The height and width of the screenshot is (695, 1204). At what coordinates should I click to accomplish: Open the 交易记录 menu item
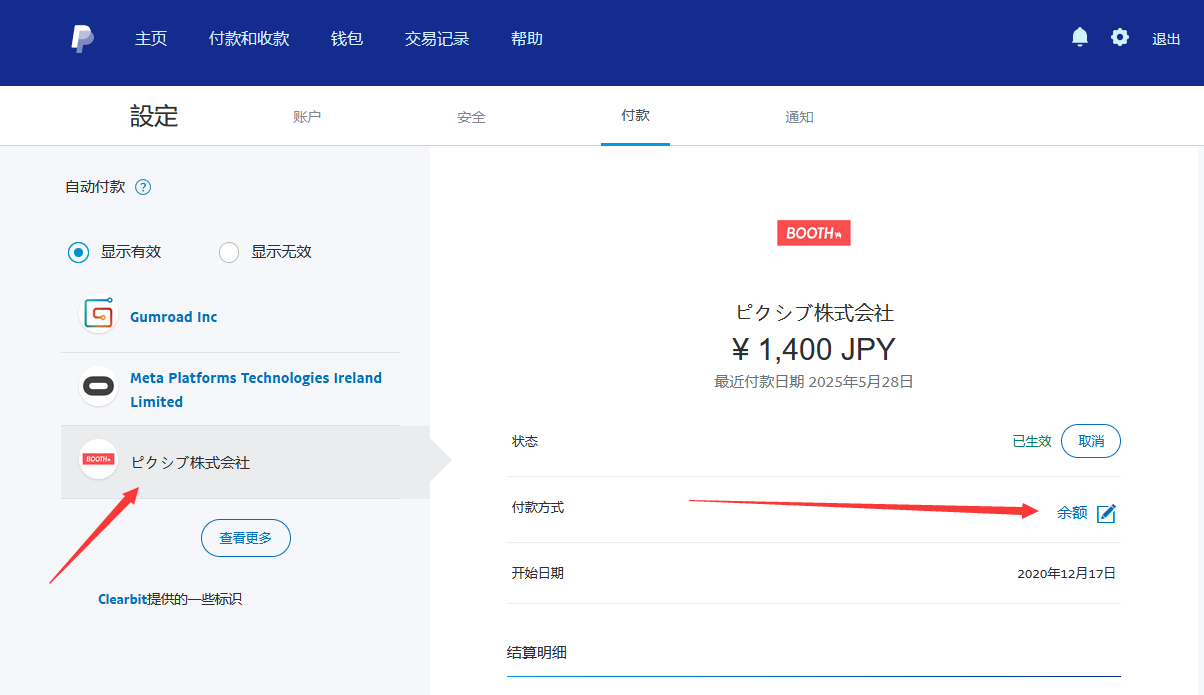437,39
